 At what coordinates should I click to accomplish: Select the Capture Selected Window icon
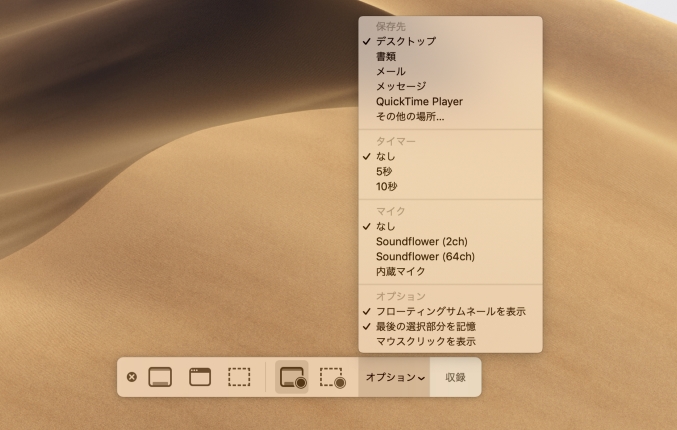(200, 377)
